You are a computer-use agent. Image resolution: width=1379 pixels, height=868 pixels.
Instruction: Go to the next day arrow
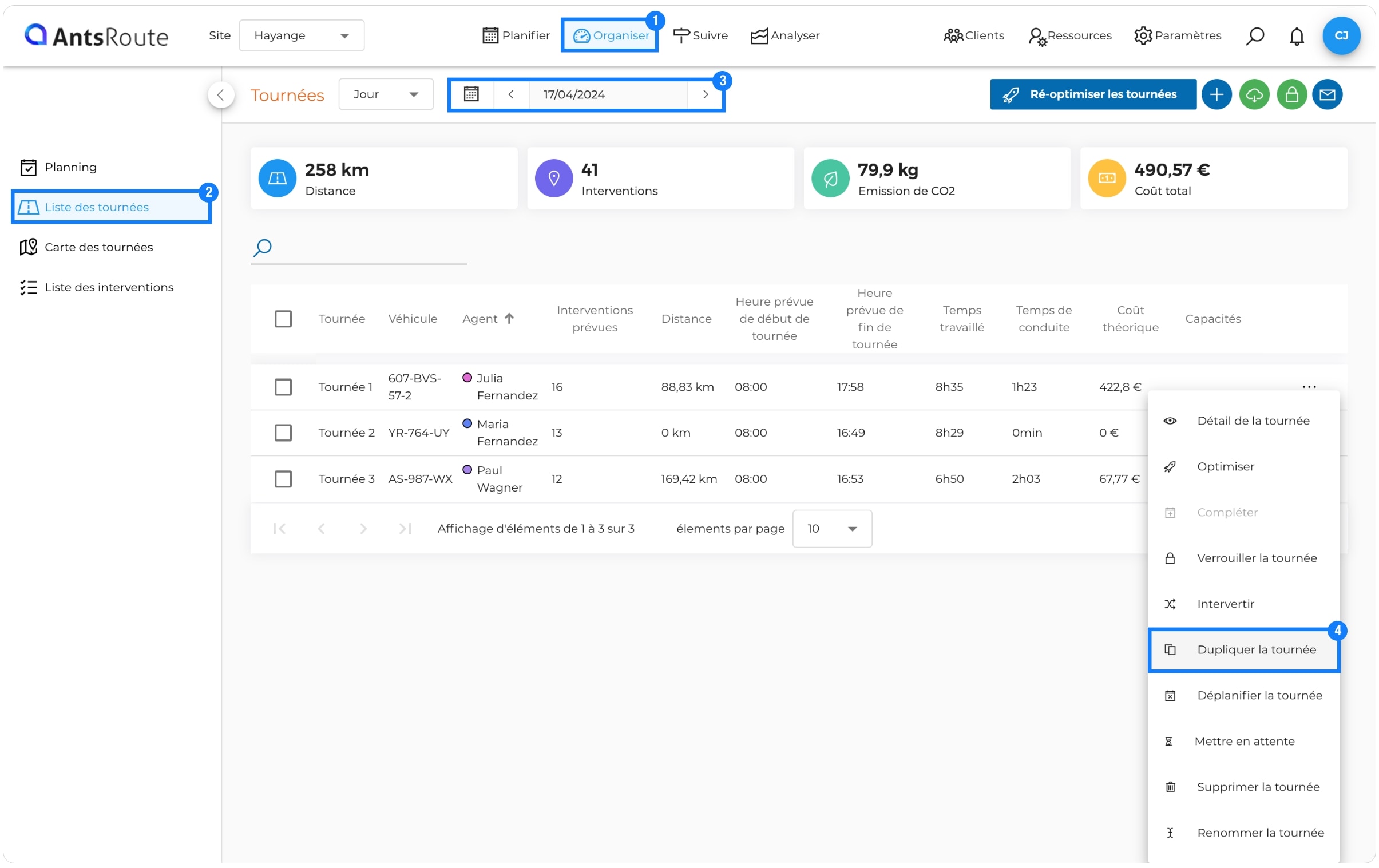(706, 94)
